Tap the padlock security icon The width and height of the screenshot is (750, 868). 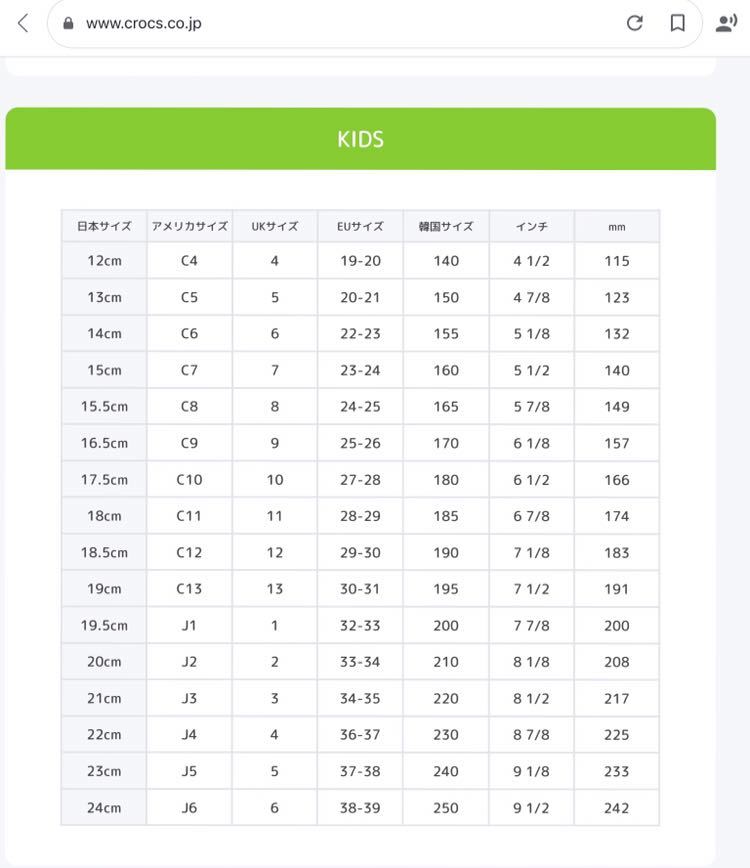[x=68, y=23]
